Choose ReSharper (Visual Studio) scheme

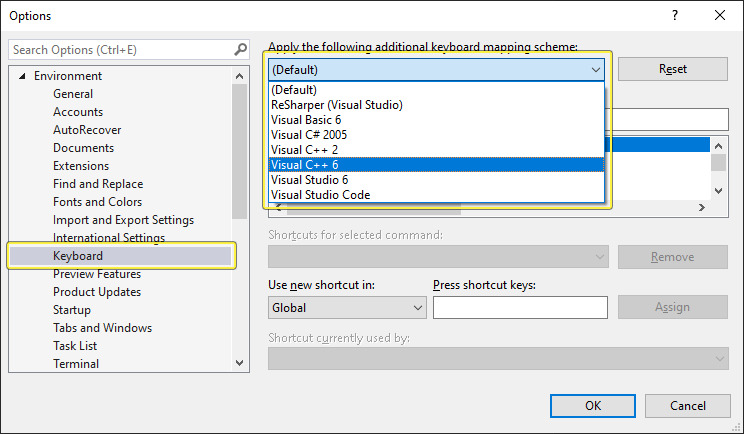click(437, 105)
